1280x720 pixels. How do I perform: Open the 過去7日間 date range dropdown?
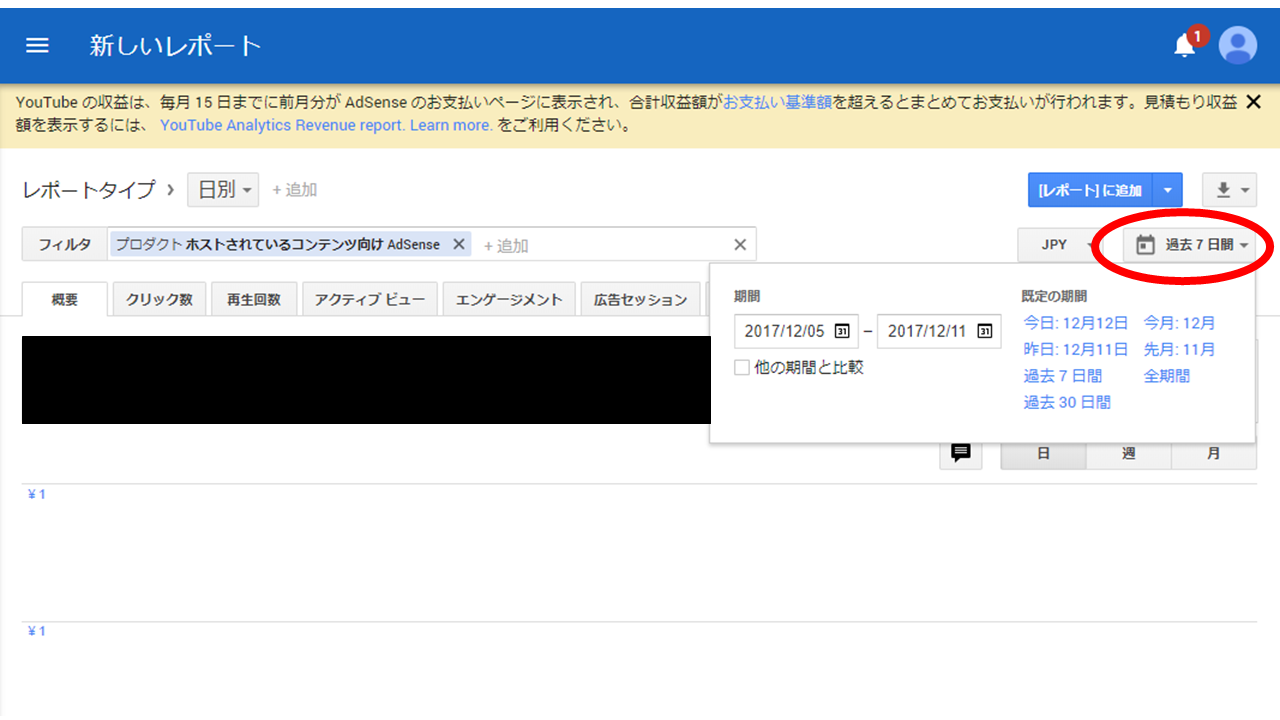pyautogui.click(x=1191, y=245)
